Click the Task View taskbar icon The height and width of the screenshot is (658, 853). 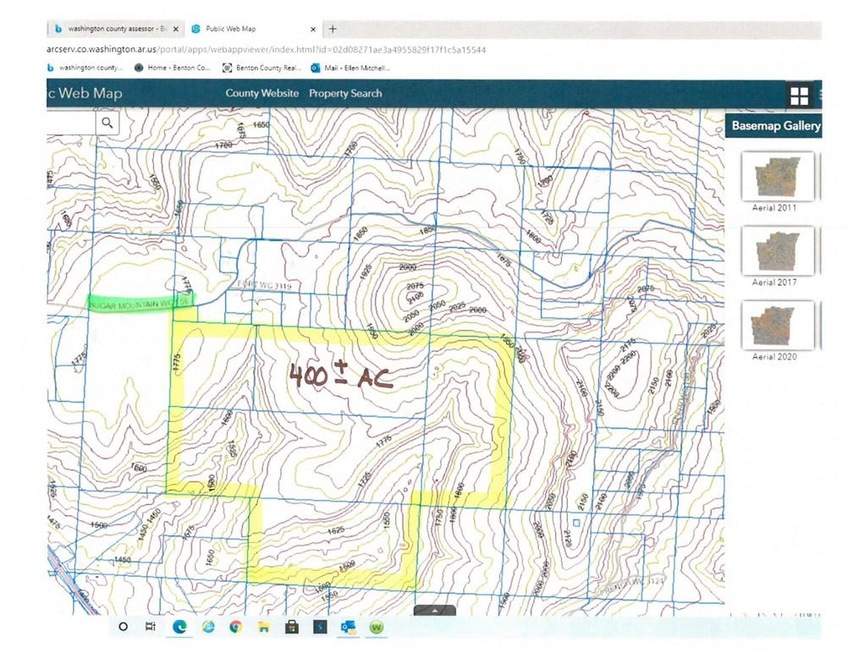pos(151,627)
